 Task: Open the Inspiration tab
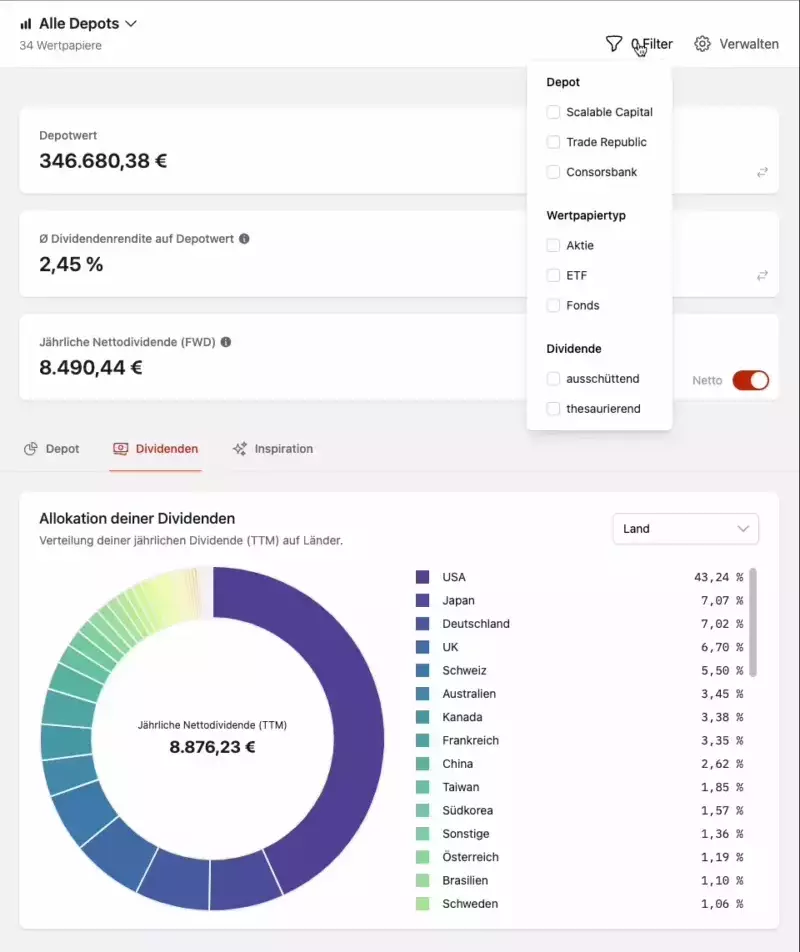(273, 449)
